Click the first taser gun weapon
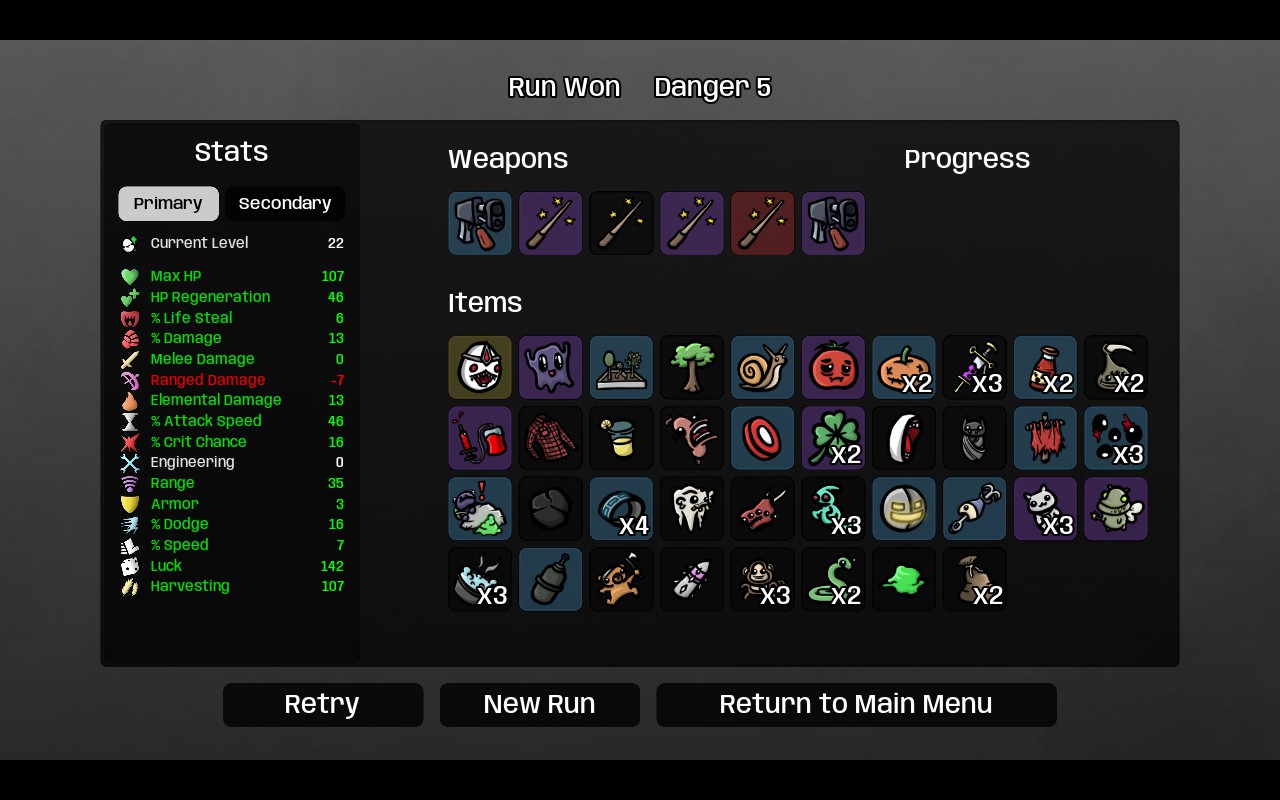This screenshot has height=800, width=1280. (480, 223)
